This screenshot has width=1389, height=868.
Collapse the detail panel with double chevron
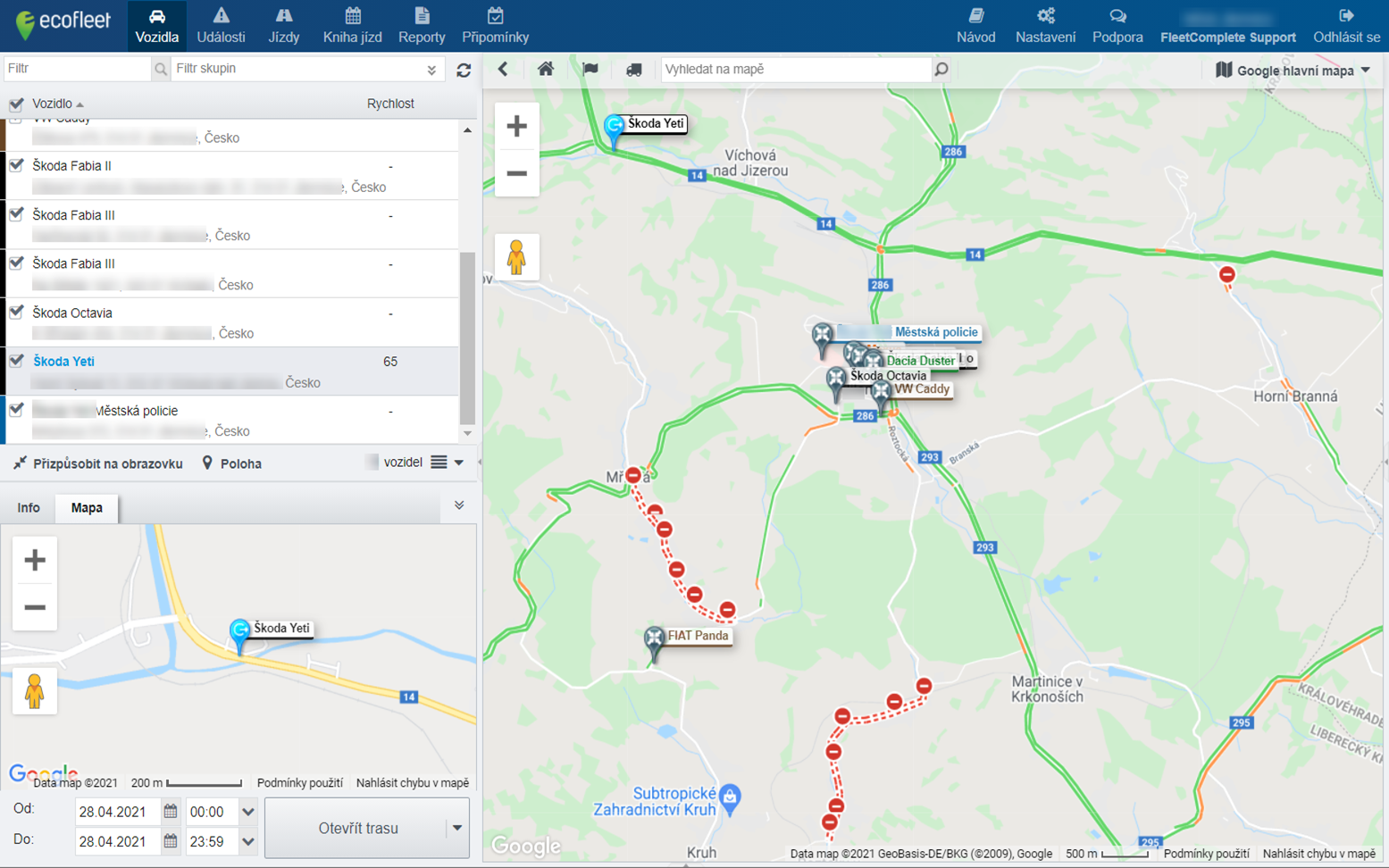459,505
